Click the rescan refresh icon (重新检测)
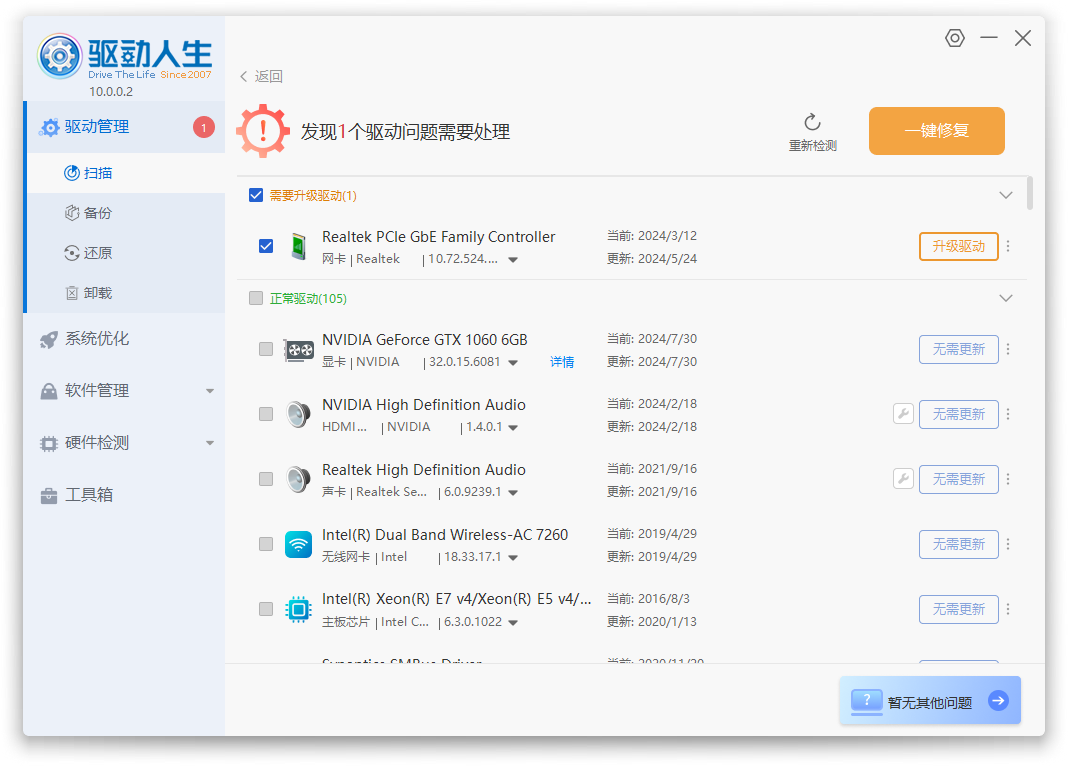Viewport: 1068px width, 766px height. click(812, 122)
